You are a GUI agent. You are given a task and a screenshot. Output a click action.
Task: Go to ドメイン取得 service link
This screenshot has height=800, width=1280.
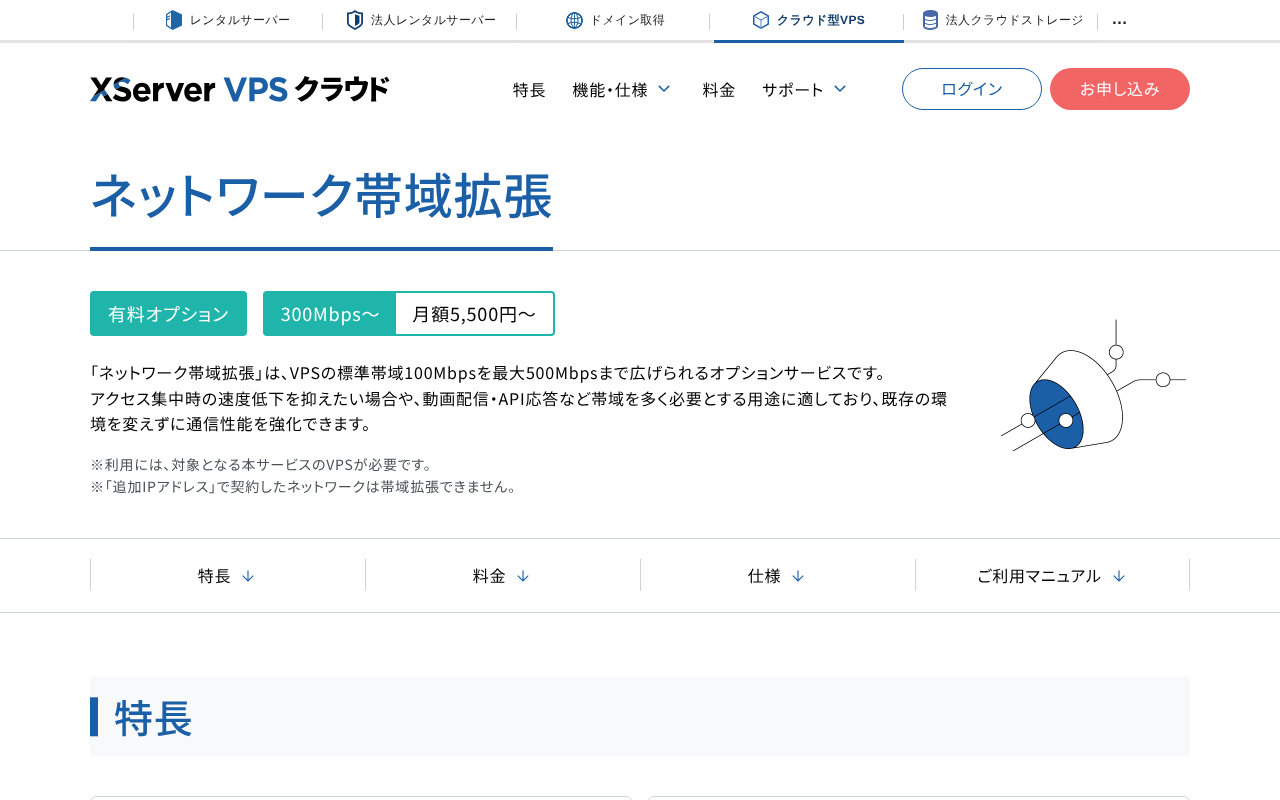(614, 21)
